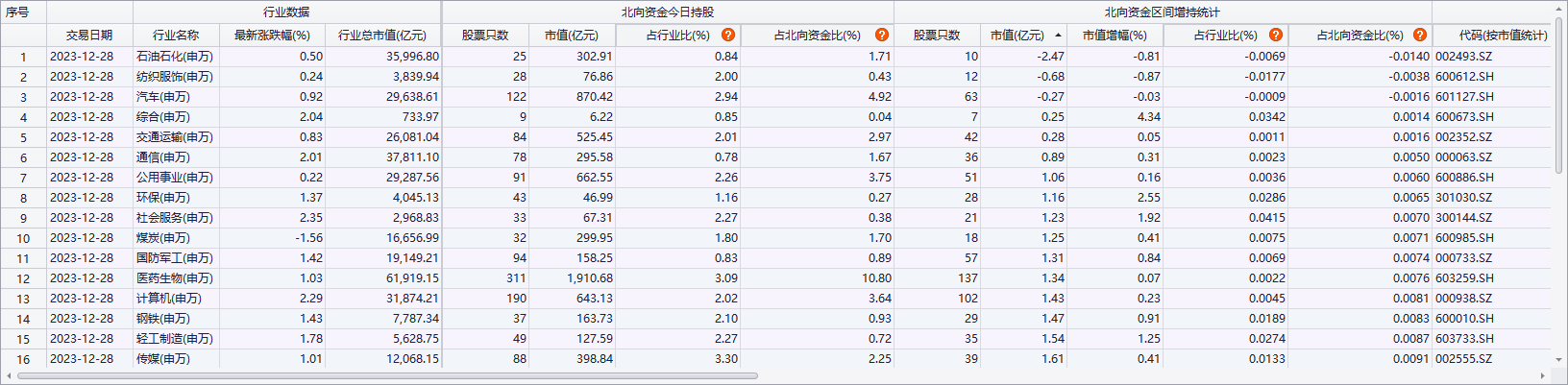Click the horizontal scrollbar right arrow
The width and height of the screenshot is (1568, 385).
pyautogui.click(x=1543, y=375)
